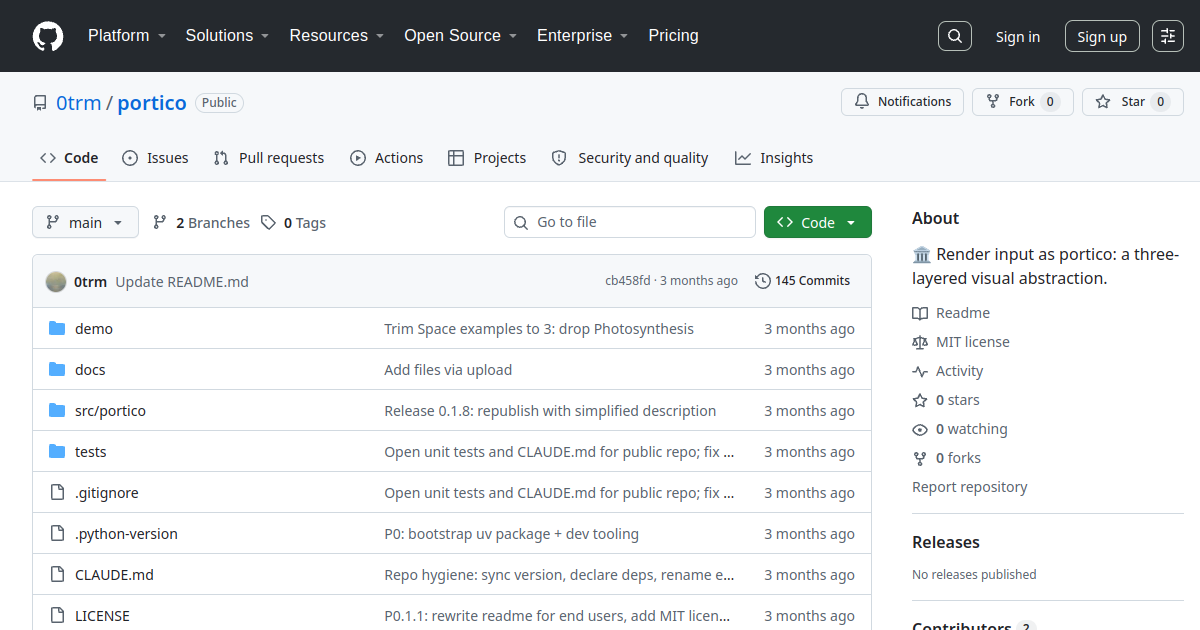The height and width of the screenshot is (630, 1200).
Task: Click the Sign in link
Action: click(1018, 37)
